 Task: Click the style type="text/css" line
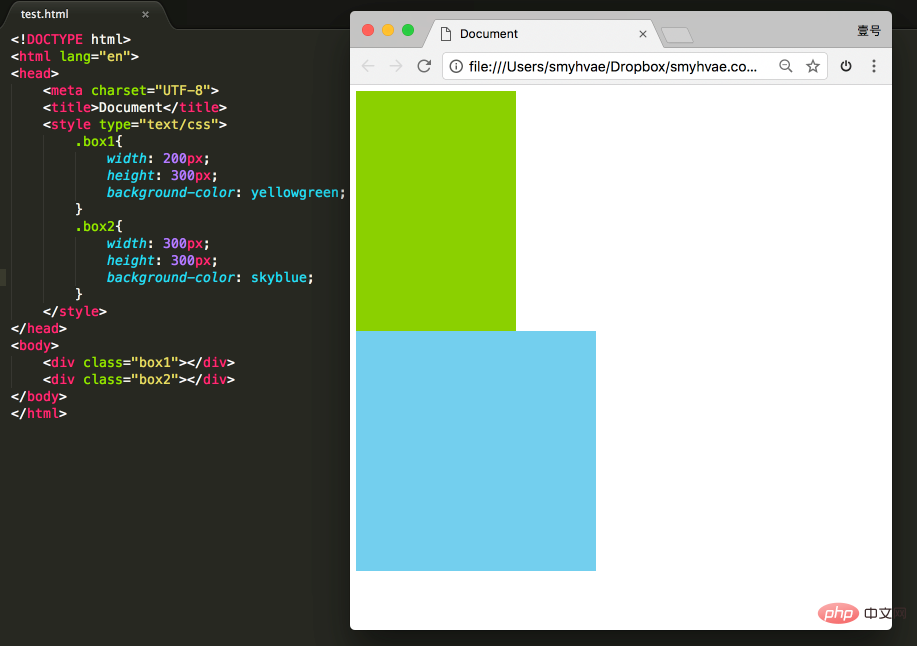coord(135,124)
